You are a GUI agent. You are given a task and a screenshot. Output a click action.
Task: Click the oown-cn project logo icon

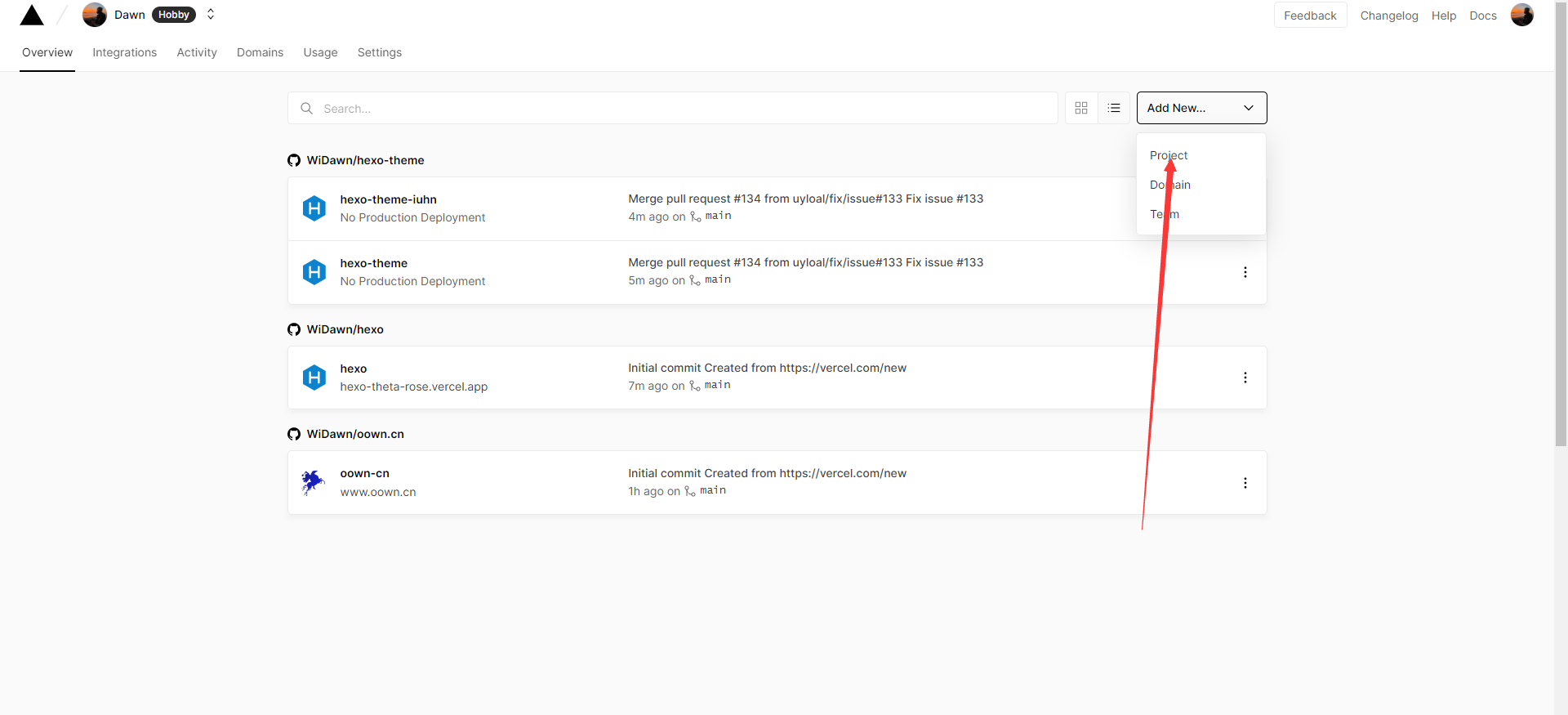click(313, 482)
